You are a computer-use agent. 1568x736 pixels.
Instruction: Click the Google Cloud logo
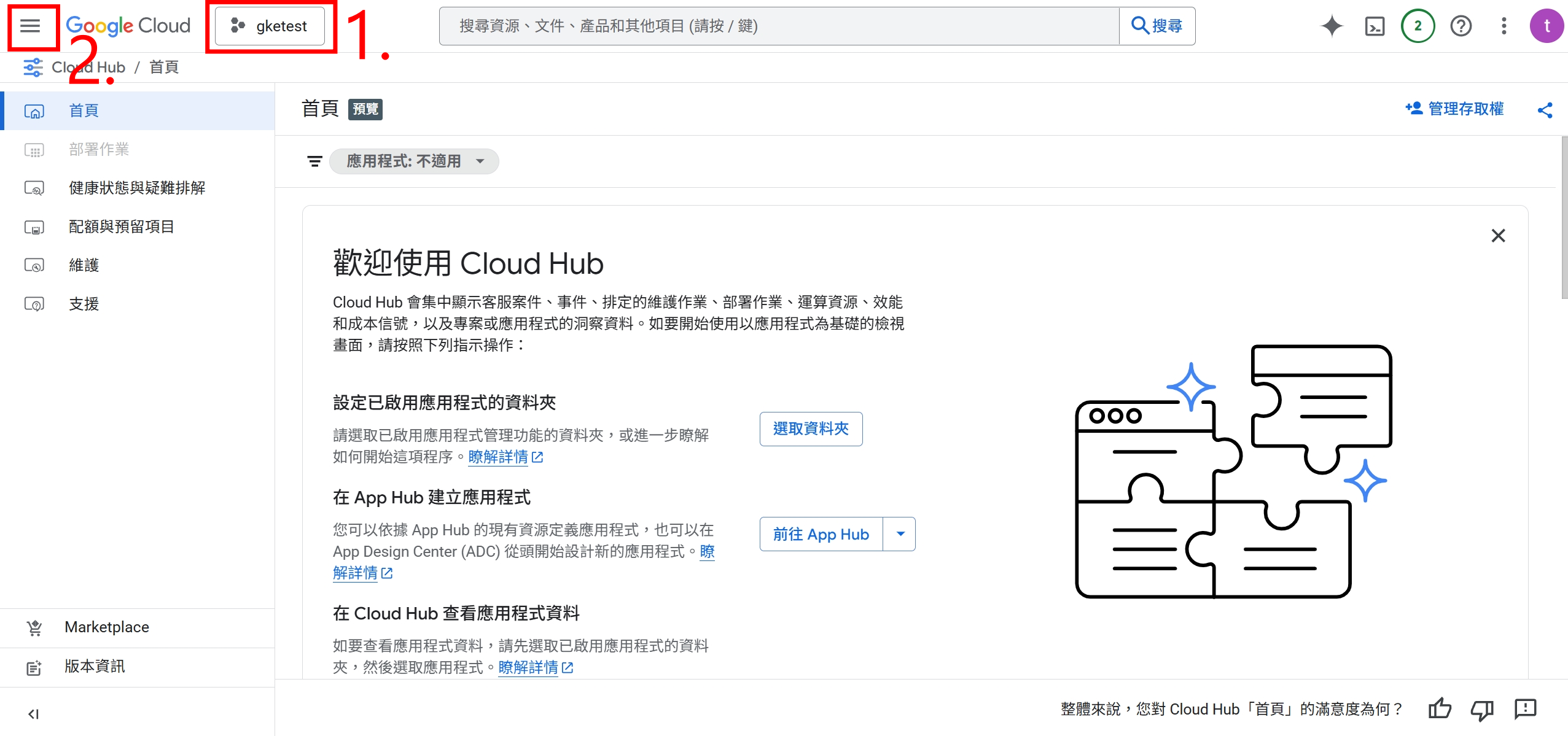128,26
